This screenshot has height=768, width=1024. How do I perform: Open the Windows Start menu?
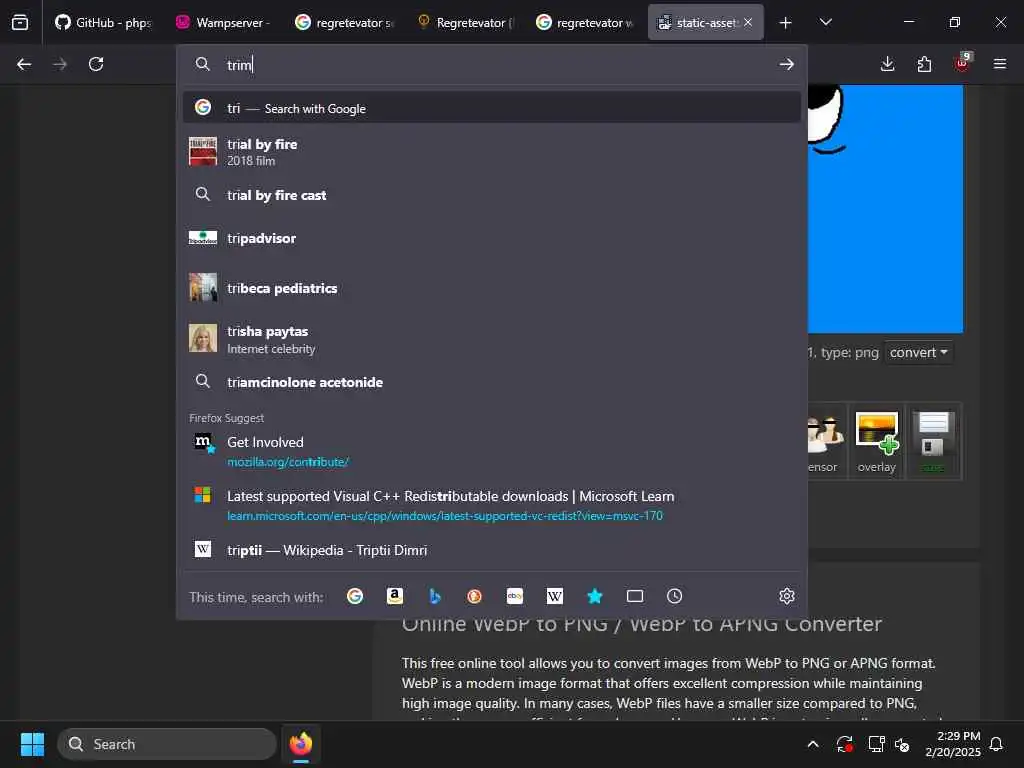(32, 744)
